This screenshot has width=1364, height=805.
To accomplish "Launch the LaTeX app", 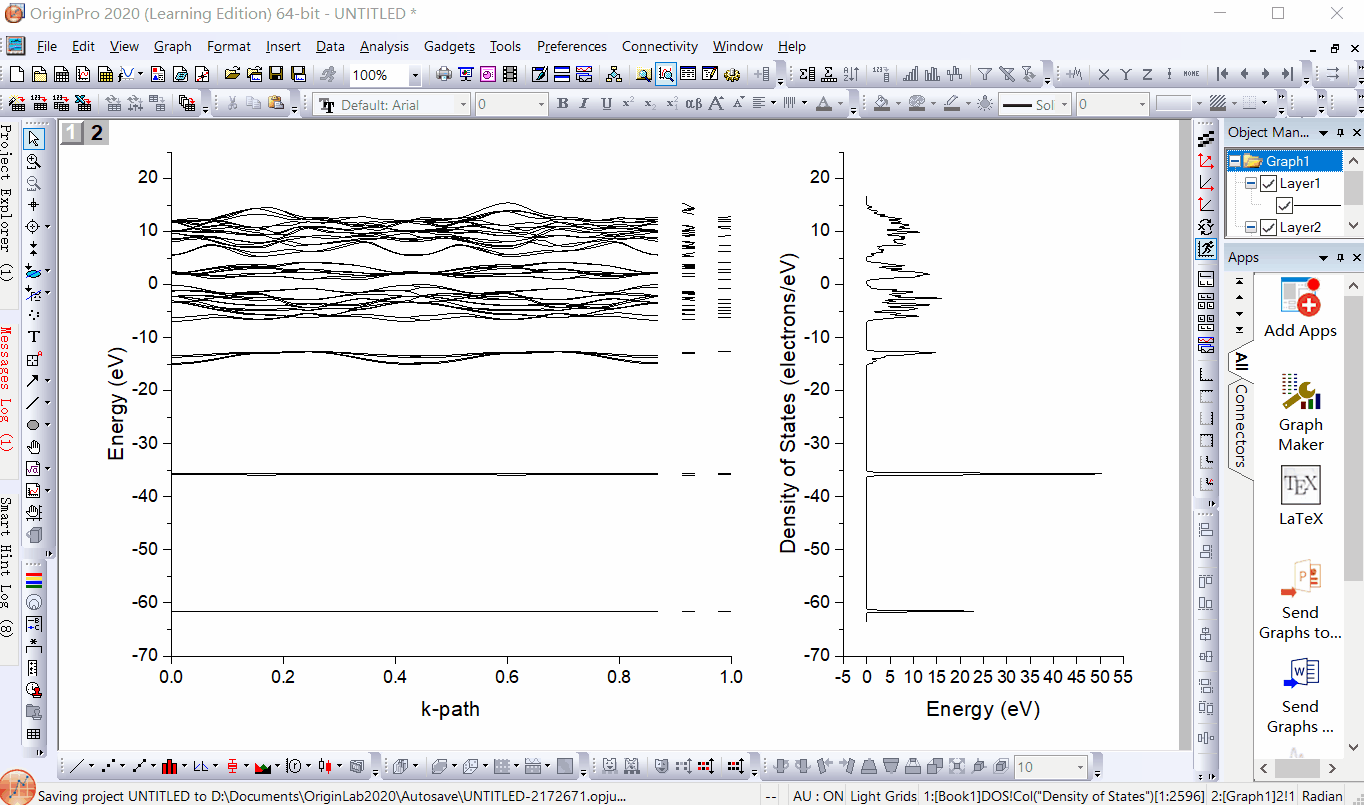I will (1300, 496).
